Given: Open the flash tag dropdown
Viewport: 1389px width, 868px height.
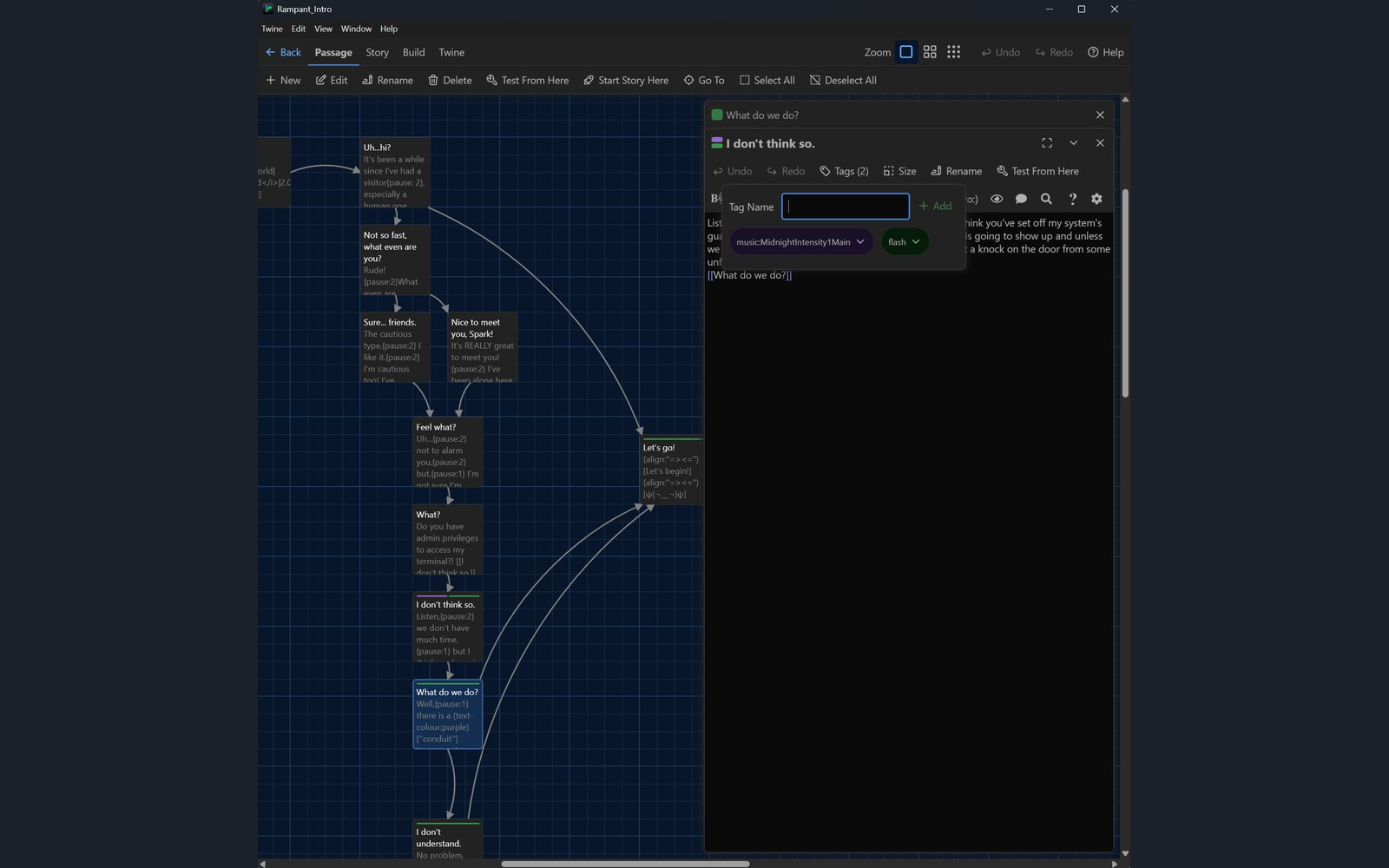Looking at the screenshot, I should 905,242.
